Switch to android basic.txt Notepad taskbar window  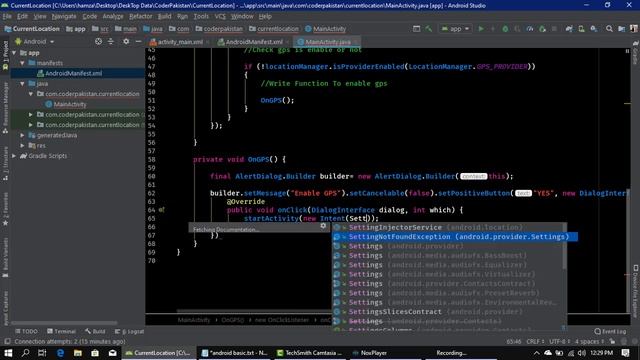click(235, 353)
